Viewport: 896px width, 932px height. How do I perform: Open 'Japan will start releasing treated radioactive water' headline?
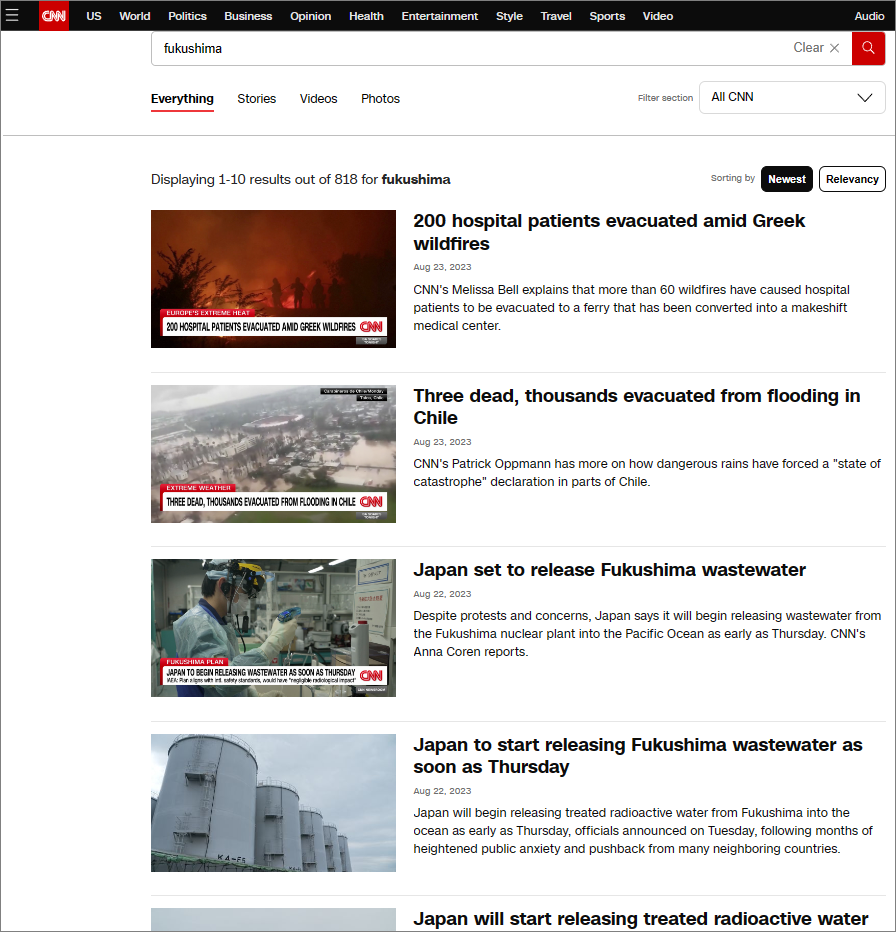pos(641,918)
